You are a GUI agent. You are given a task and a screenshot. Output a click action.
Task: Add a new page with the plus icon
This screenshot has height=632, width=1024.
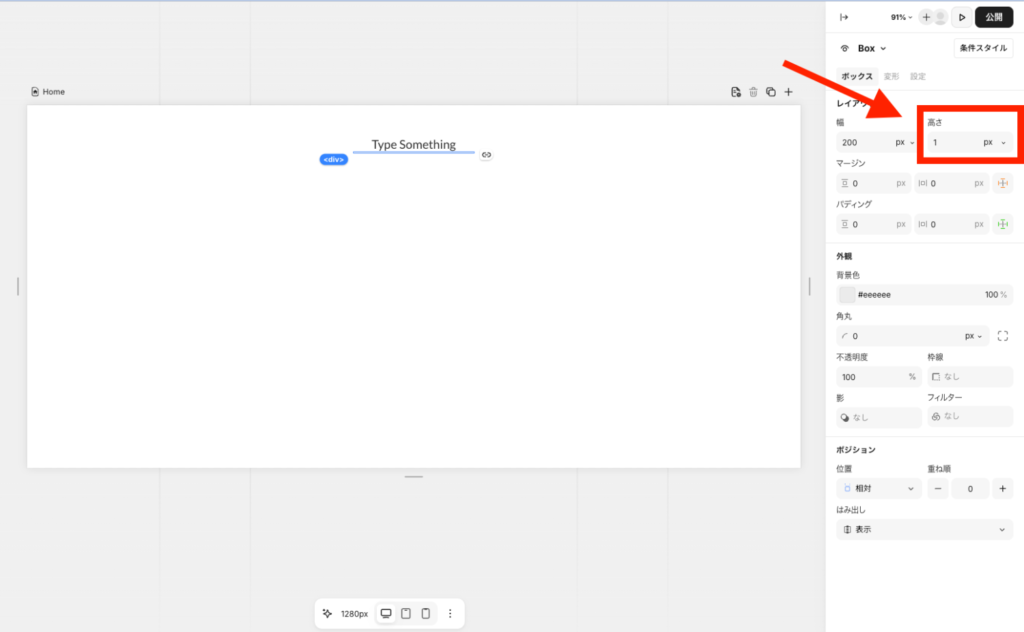coord(788,92)
